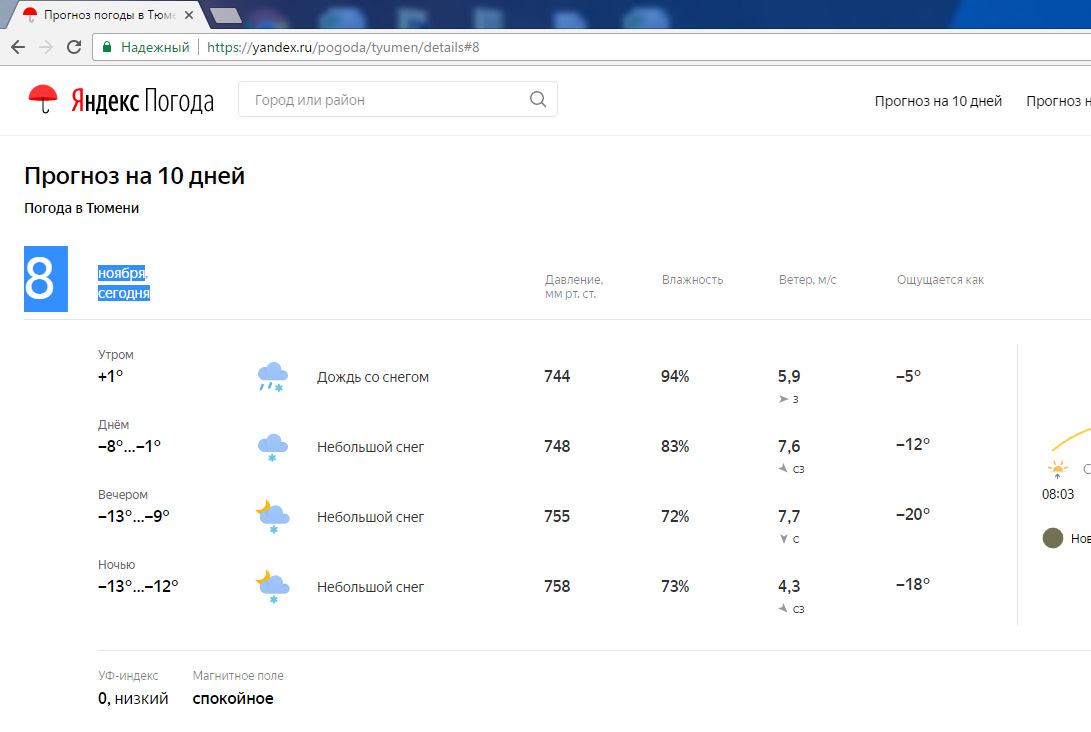Viewport: 1091px width, 732px height.
Task: Click pressure value 748
Action: tap(557, 446)
